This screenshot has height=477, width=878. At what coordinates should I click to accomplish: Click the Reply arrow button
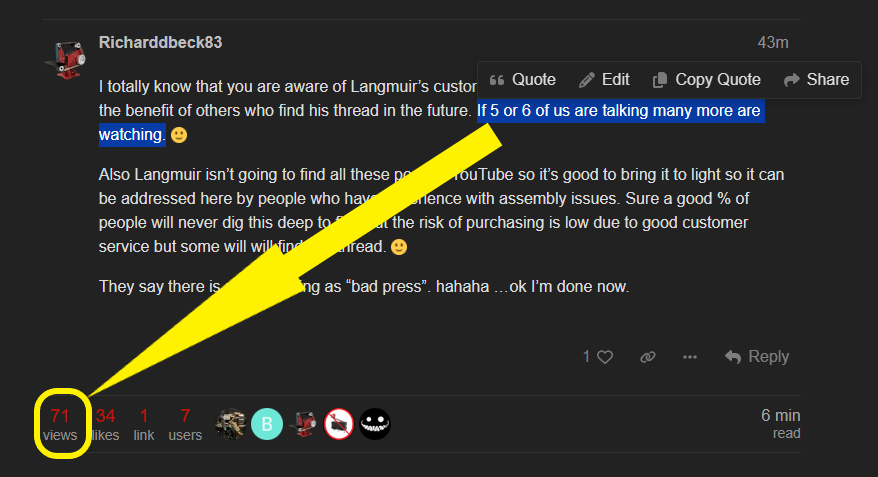[x=756, y=357]
